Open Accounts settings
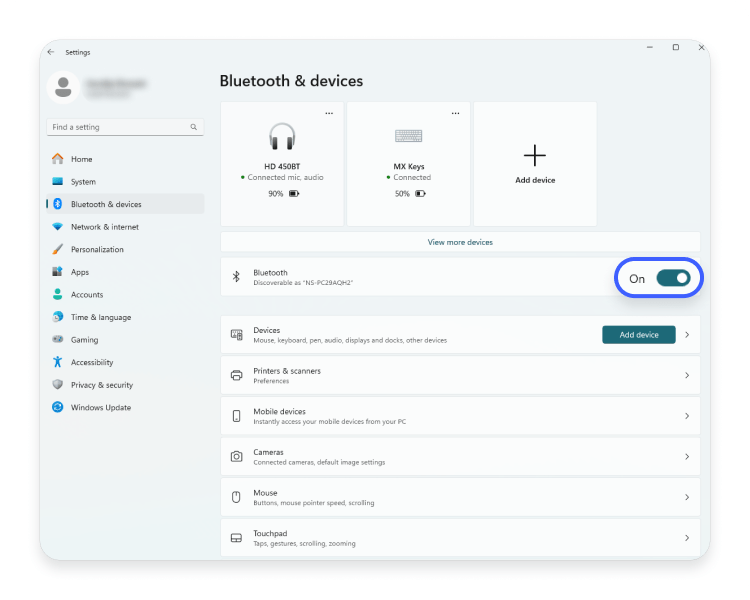The width and height of the screenshot is (750, 600). click(x=125, y=294)
